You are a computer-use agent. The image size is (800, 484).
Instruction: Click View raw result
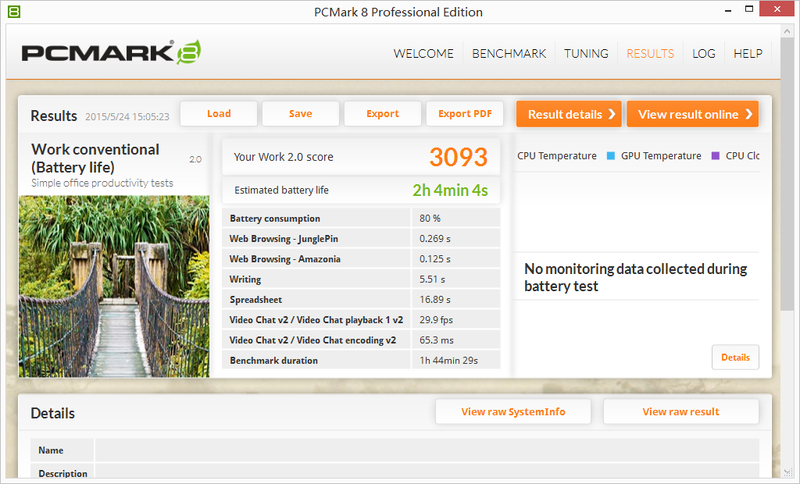tap(681, 412)
